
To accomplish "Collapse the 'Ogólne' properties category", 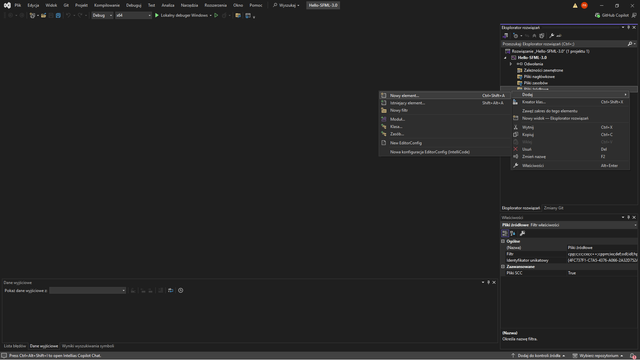I will [x=503, y=241].
